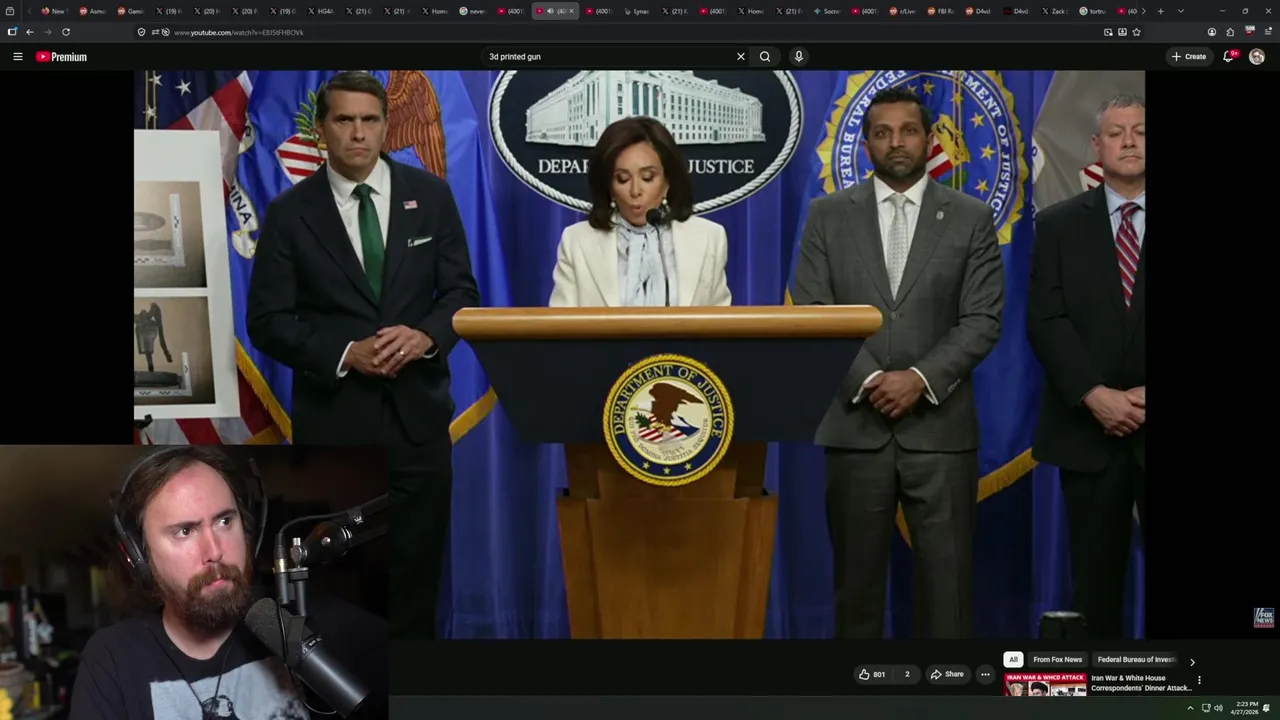Select the 'All' filter chip
Image resolution: width=1280 pixels, height=720 pixels.
tap(1013, 660)
